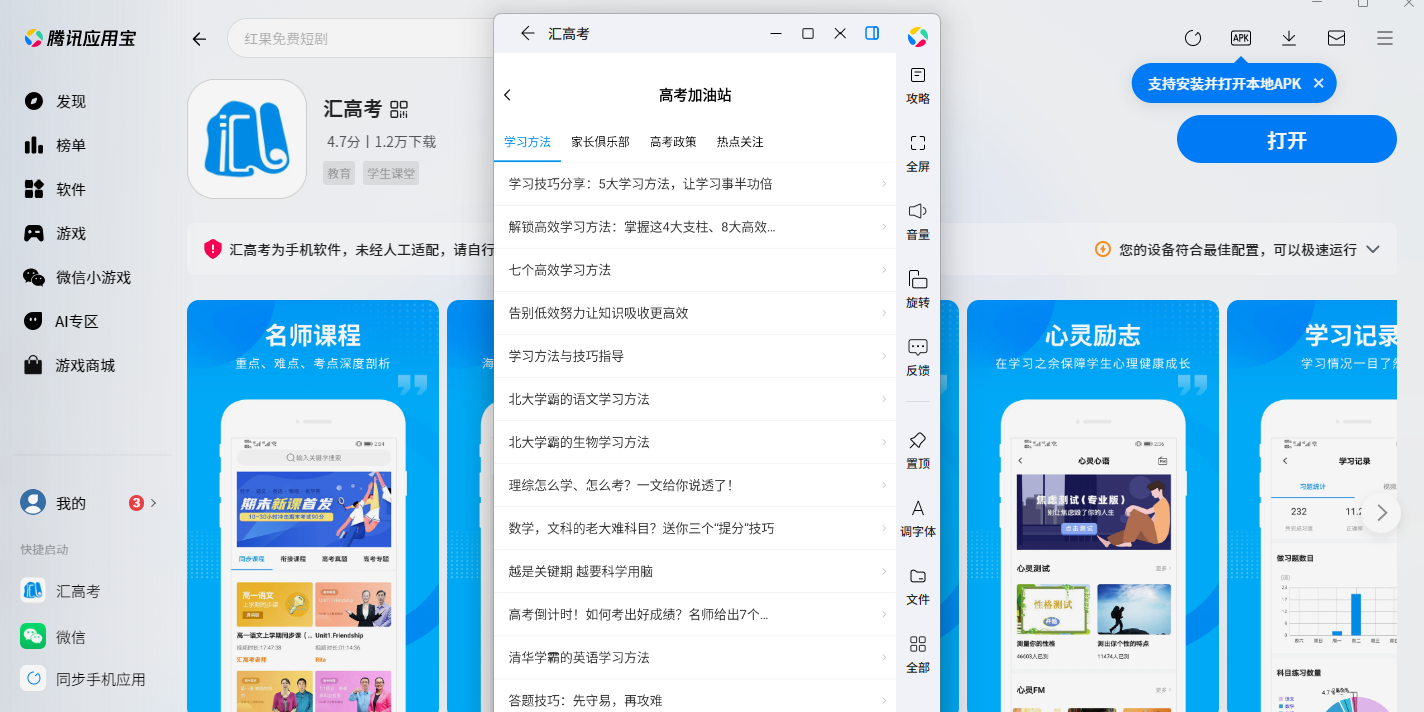This screenshot has height=712, width=1424.
Task: Click the 腾讯应用宝 logo
Action: (80, 39)
